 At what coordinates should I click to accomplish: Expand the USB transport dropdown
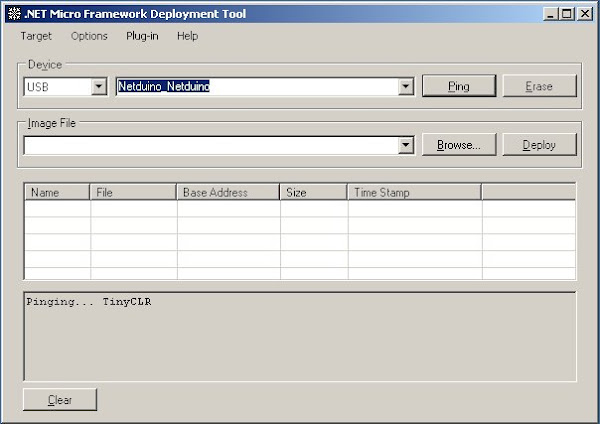[x=99, y=86]
